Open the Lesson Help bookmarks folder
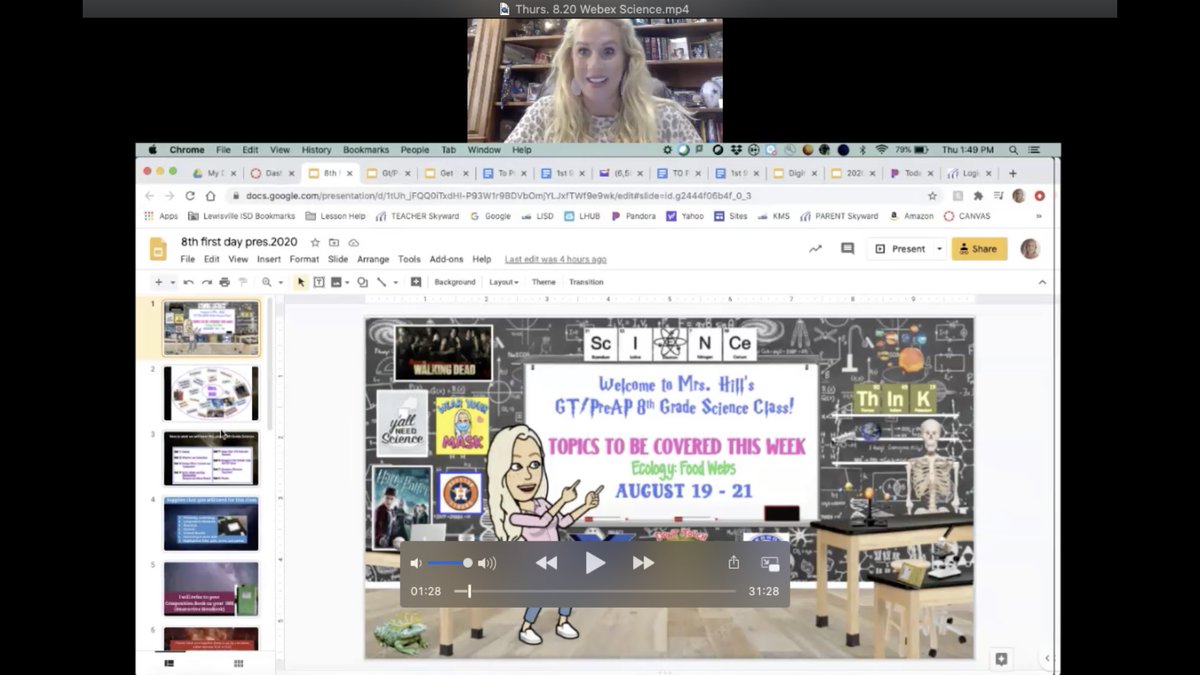The image size is (1200, 675). click(335, 216)
